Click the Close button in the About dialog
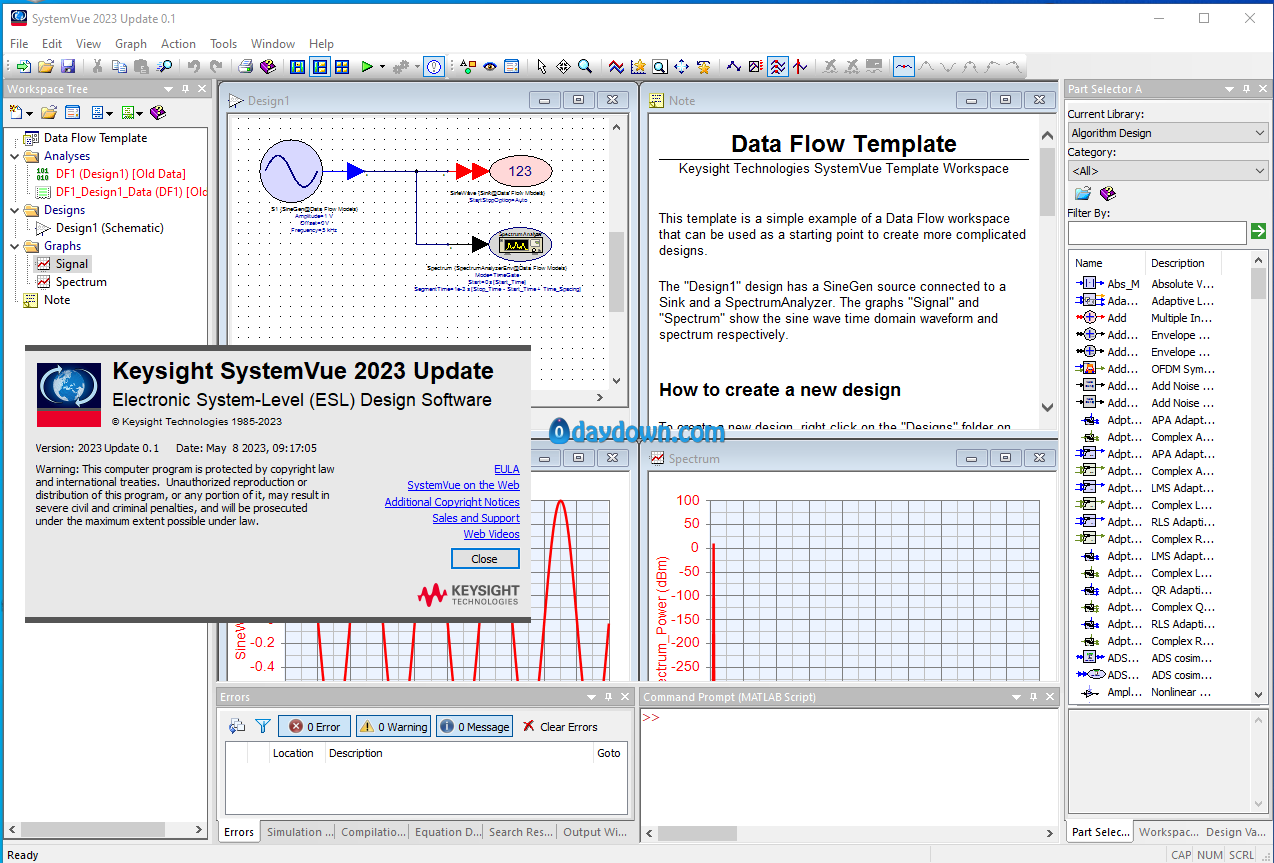Image resolution: width=1274 pixels, height=863 pixels. (485, 559)
